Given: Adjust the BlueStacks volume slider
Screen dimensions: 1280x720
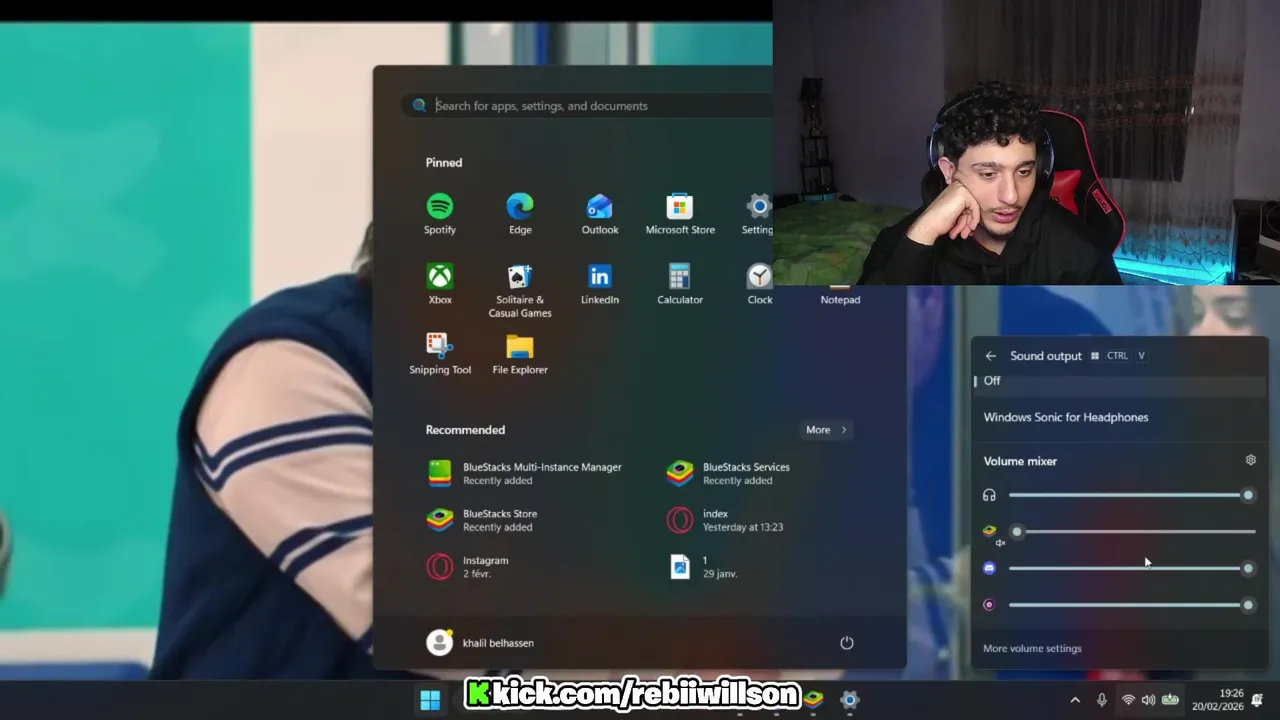Looking at the screenshot, I should [1132, 532].
